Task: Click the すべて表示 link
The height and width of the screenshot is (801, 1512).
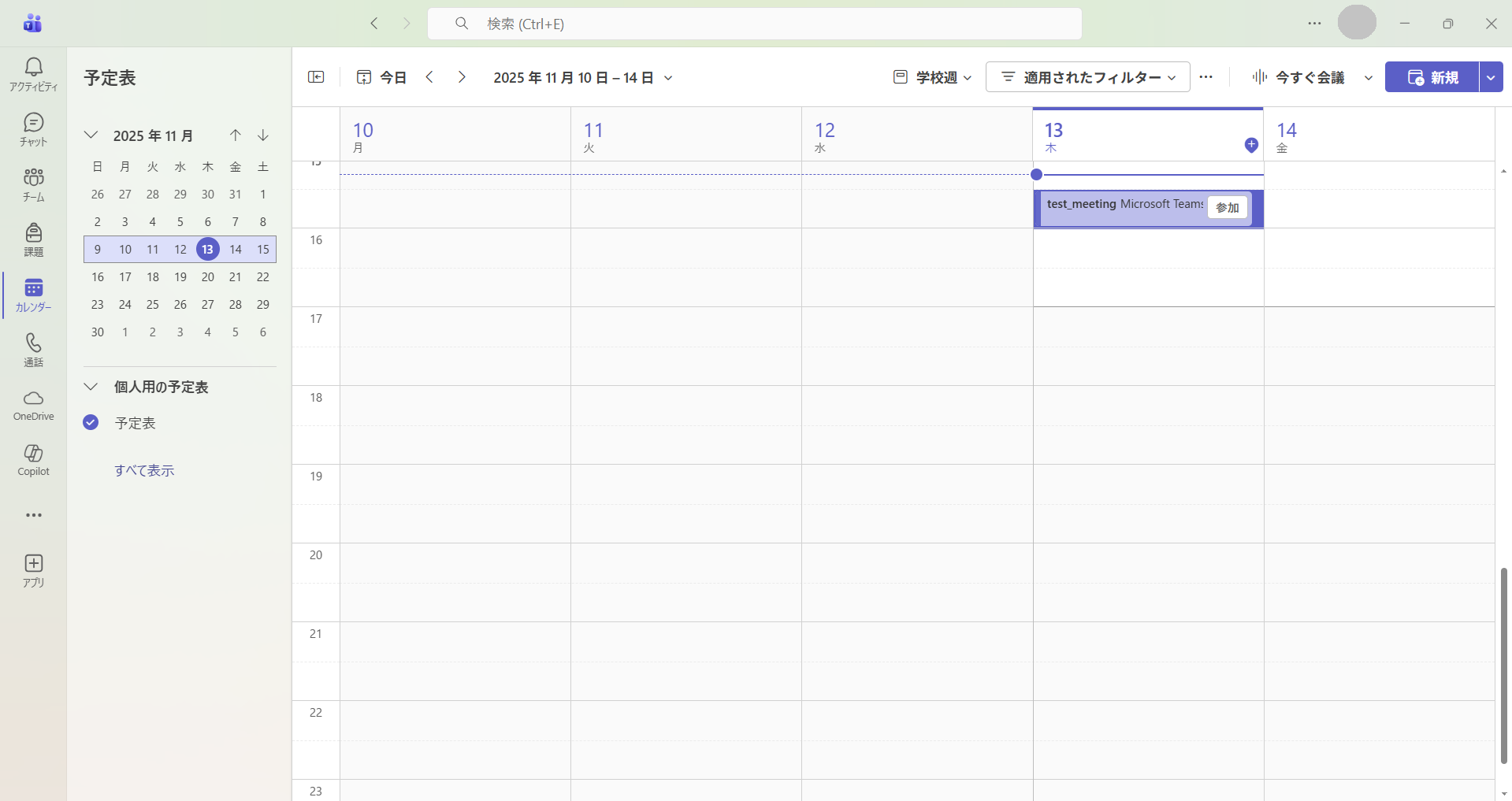Action: pos(144,470)
